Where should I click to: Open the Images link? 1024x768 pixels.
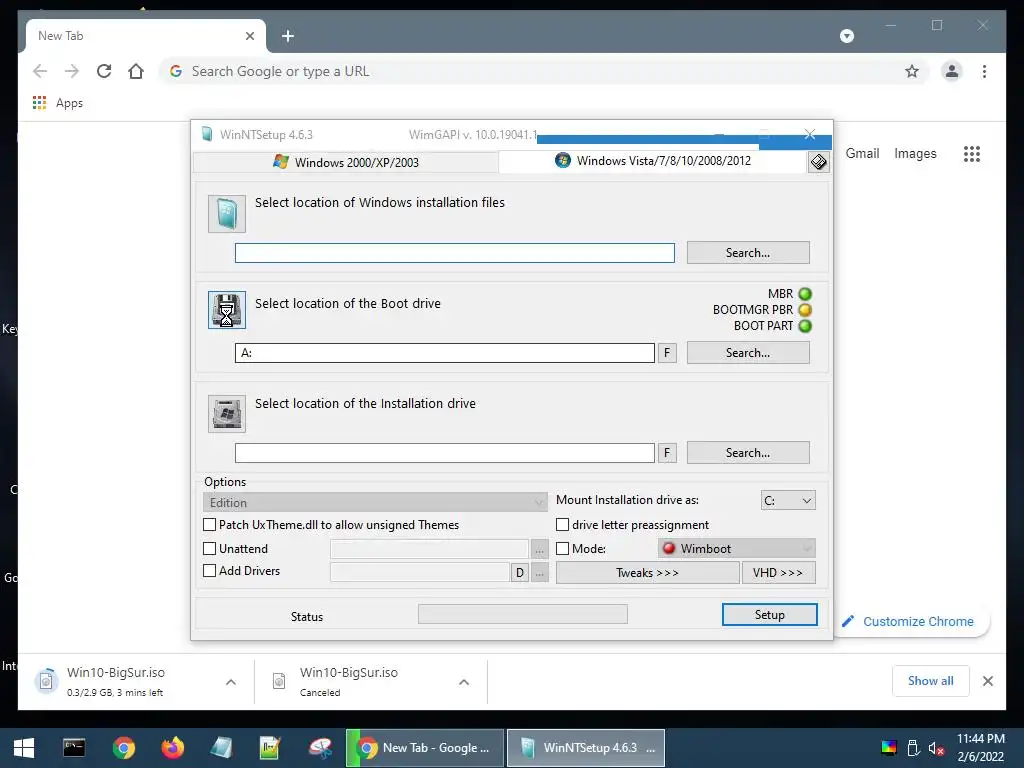click(x=915, y=153)
